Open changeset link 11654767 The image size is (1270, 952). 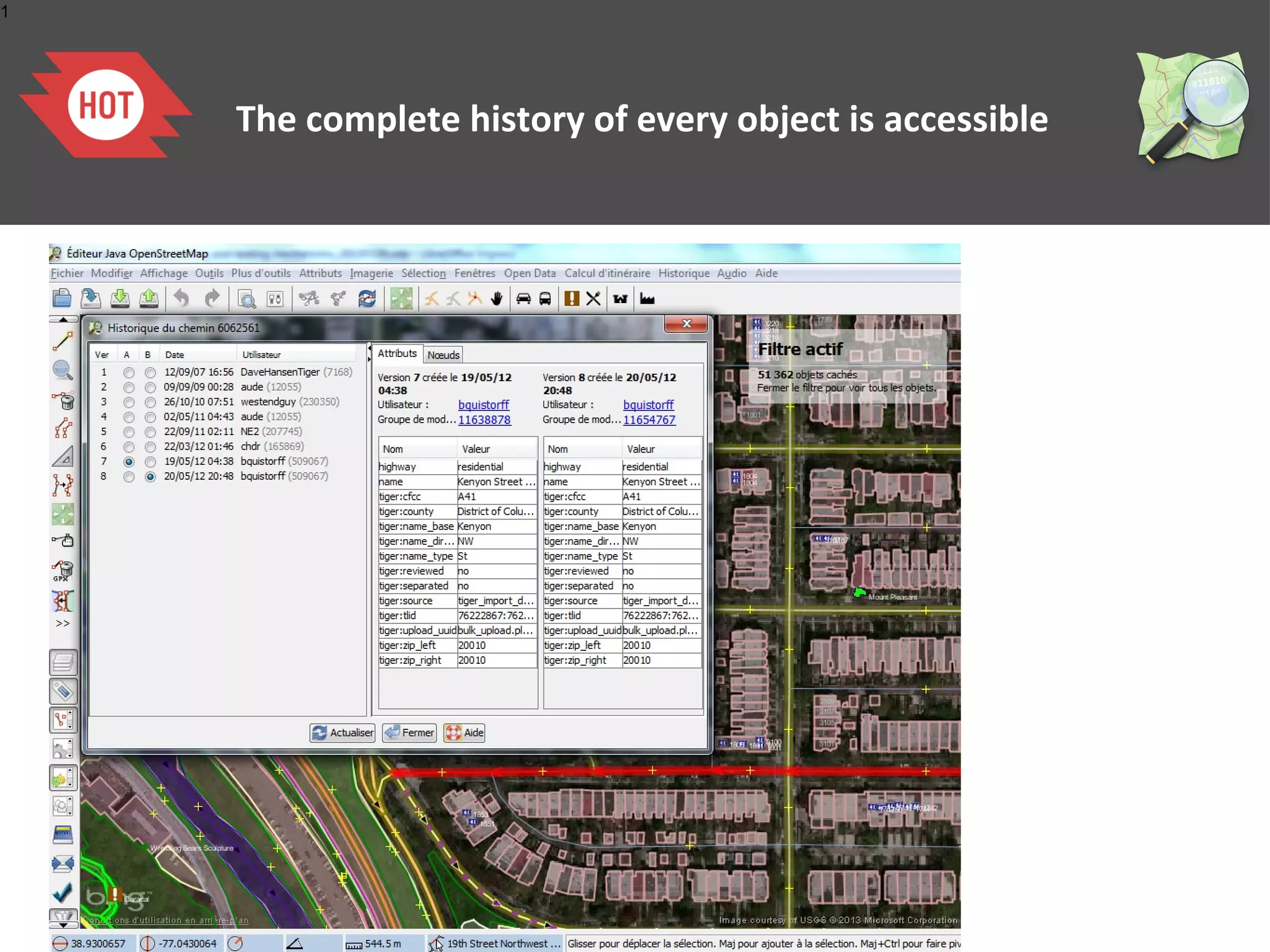649,420
